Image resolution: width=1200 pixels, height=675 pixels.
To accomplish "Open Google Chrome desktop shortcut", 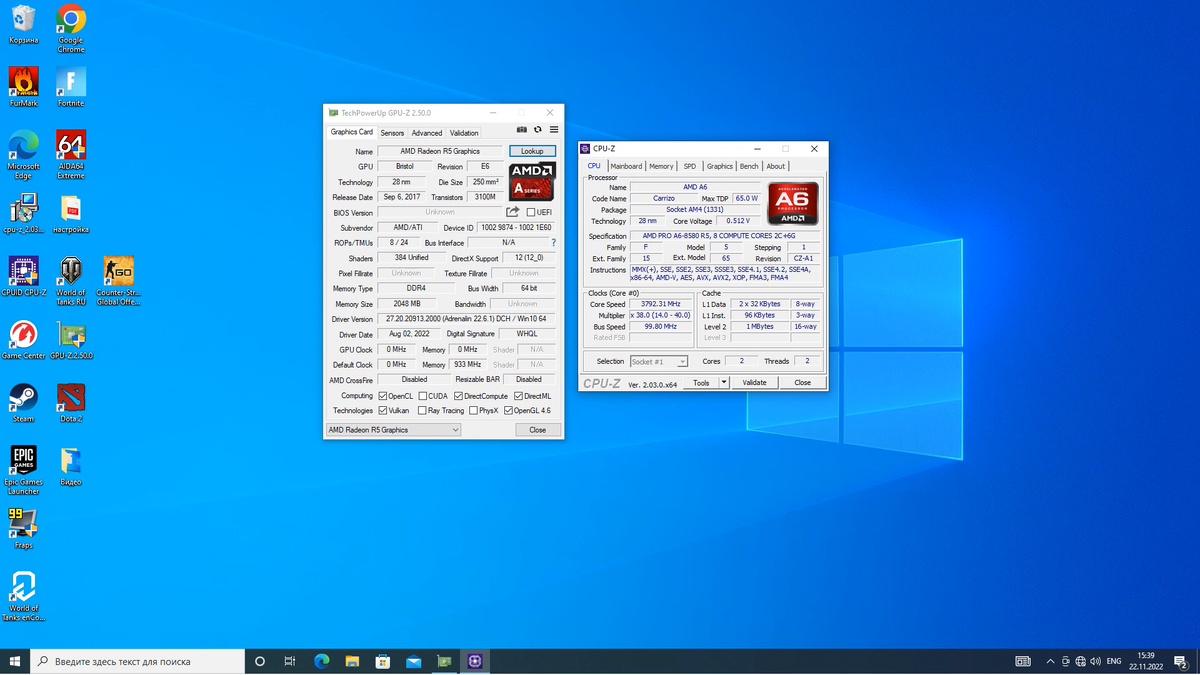I will coord(71,29).
